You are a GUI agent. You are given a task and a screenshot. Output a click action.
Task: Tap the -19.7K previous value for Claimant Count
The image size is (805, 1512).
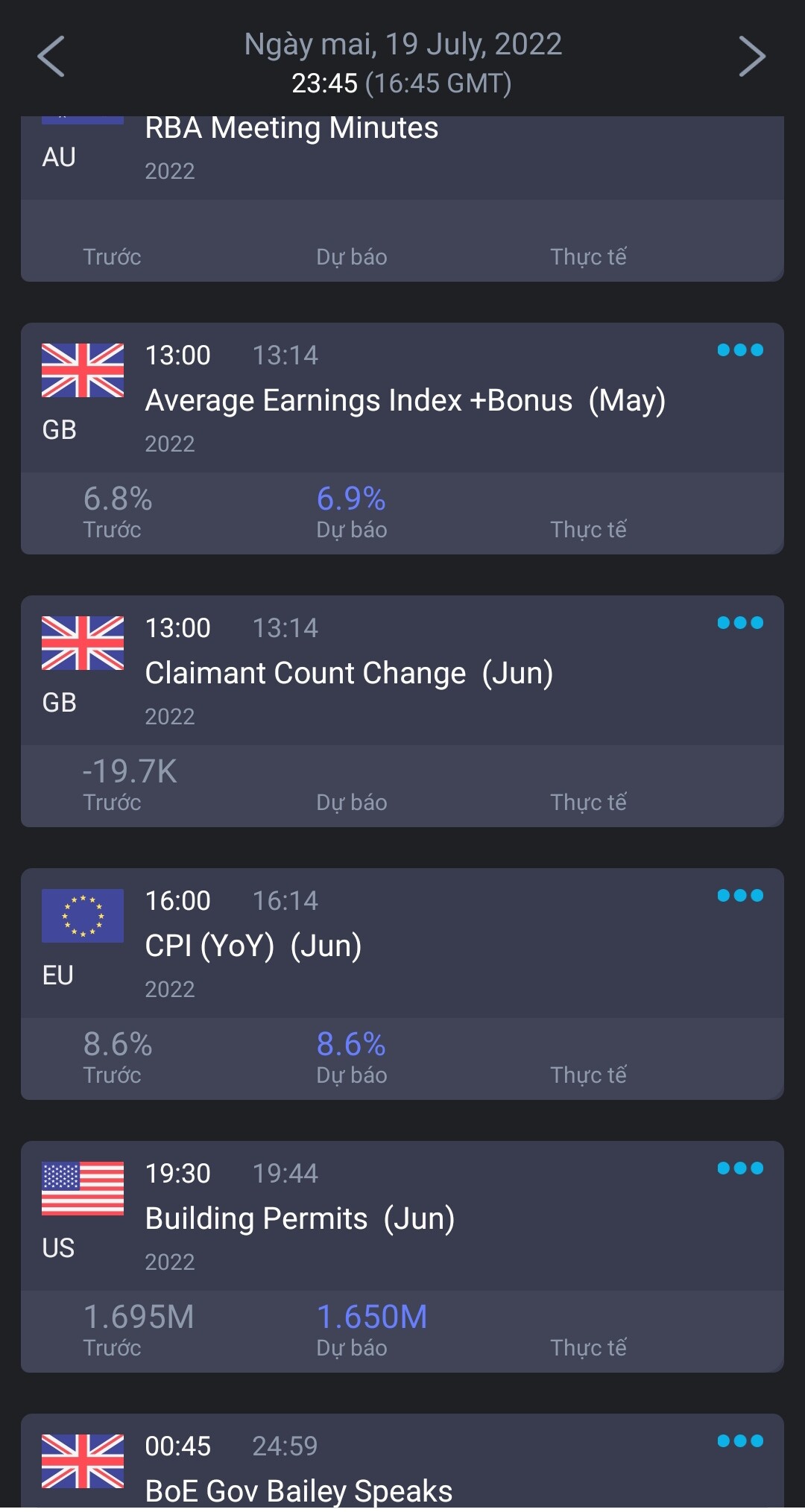pyautogui.click(x=130, y=772)
